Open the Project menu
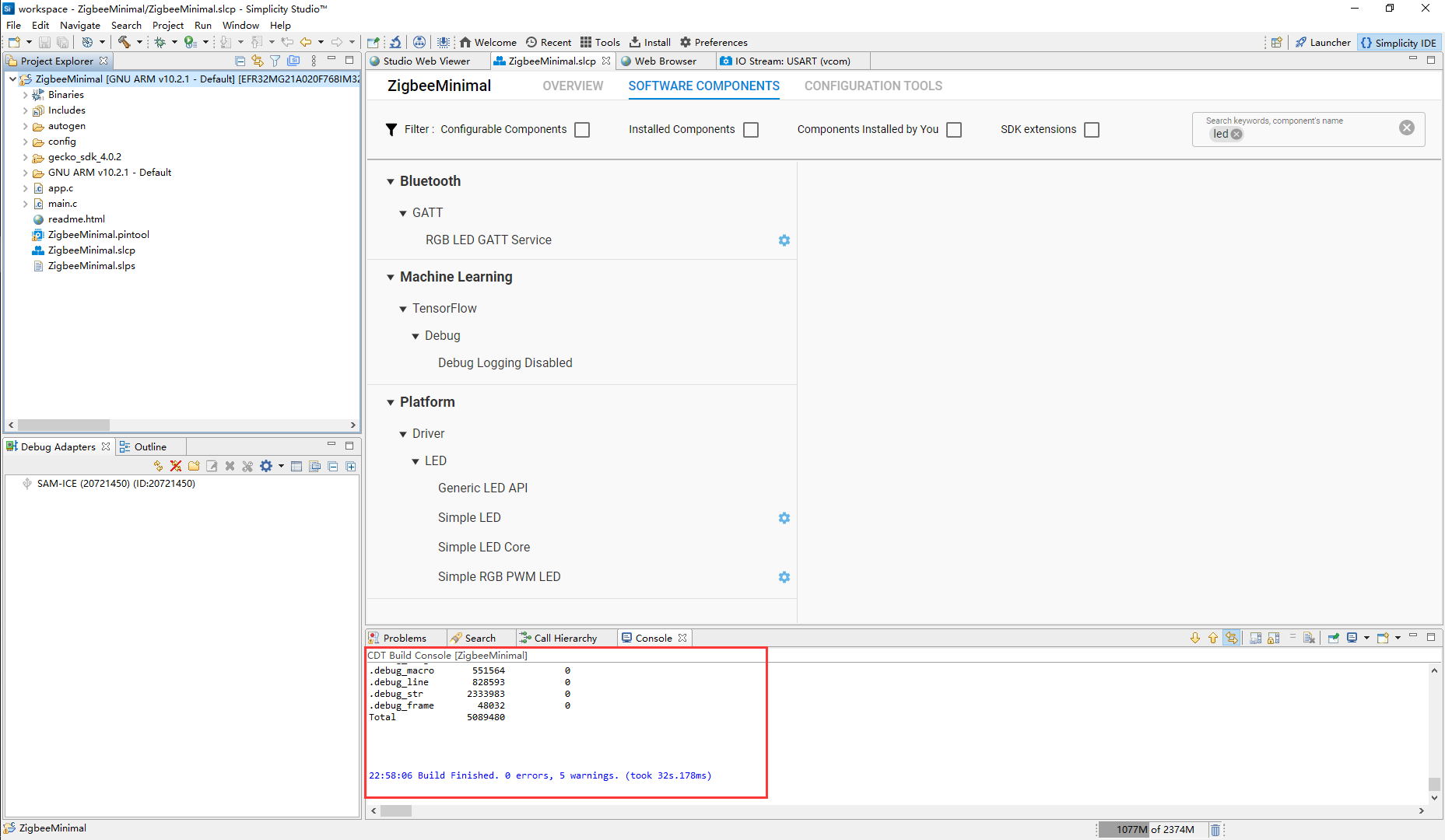This screenshot has width=1445, height=840. [x=168, y=25]
